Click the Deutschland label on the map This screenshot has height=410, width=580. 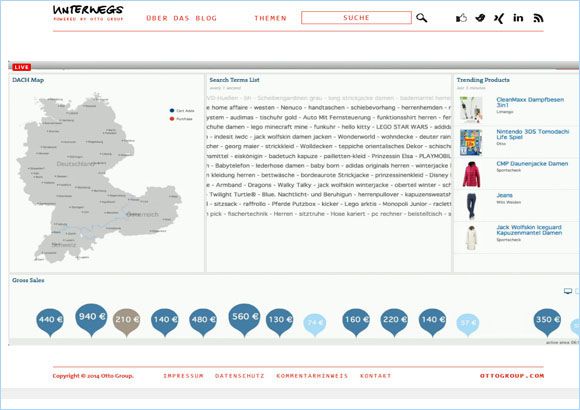(75, 164)
